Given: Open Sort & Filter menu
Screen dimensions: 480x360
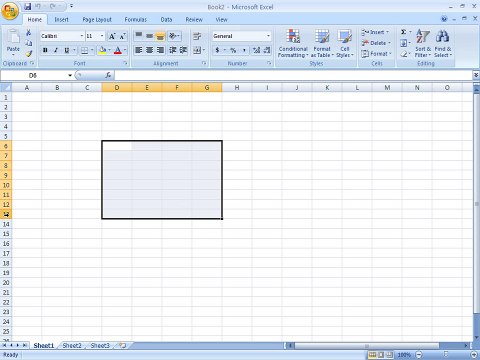Looking at the screenshot, I should click(423, 43).
